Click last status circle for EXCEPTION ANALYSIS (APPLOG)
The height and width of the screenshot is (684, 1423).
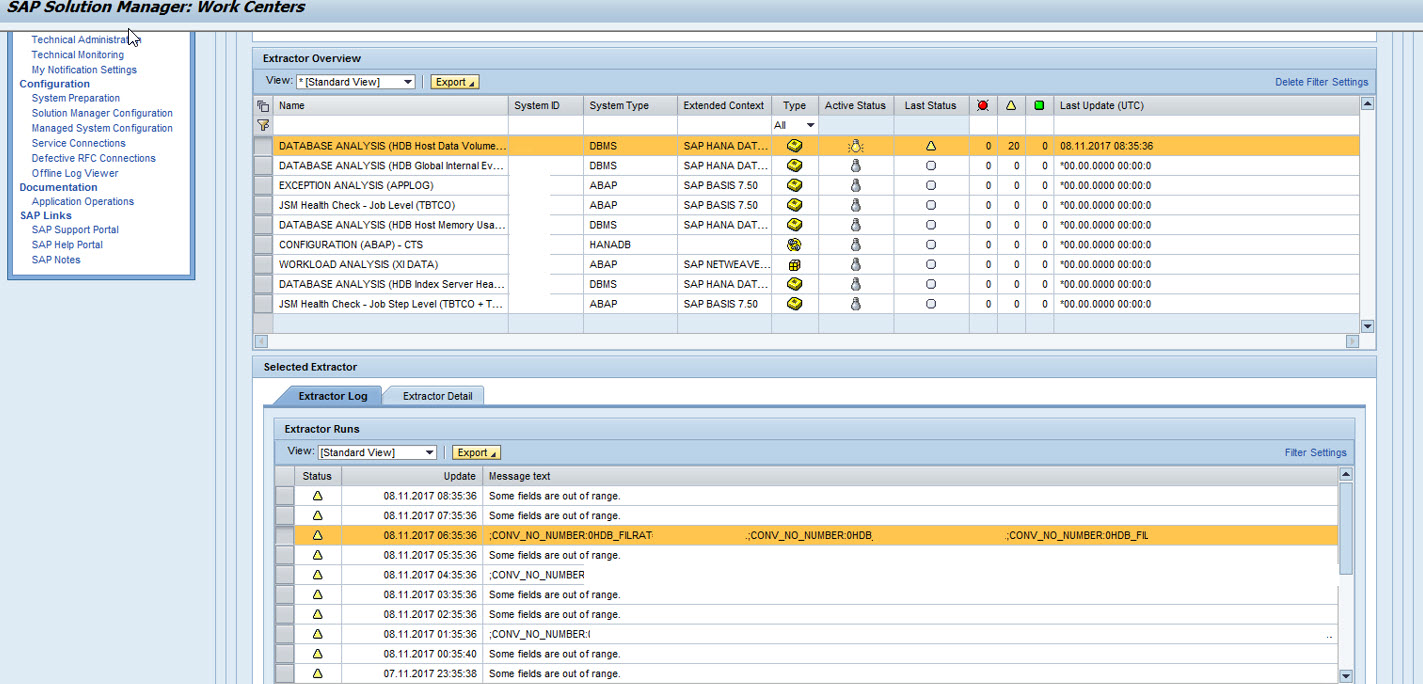[931, 185]
